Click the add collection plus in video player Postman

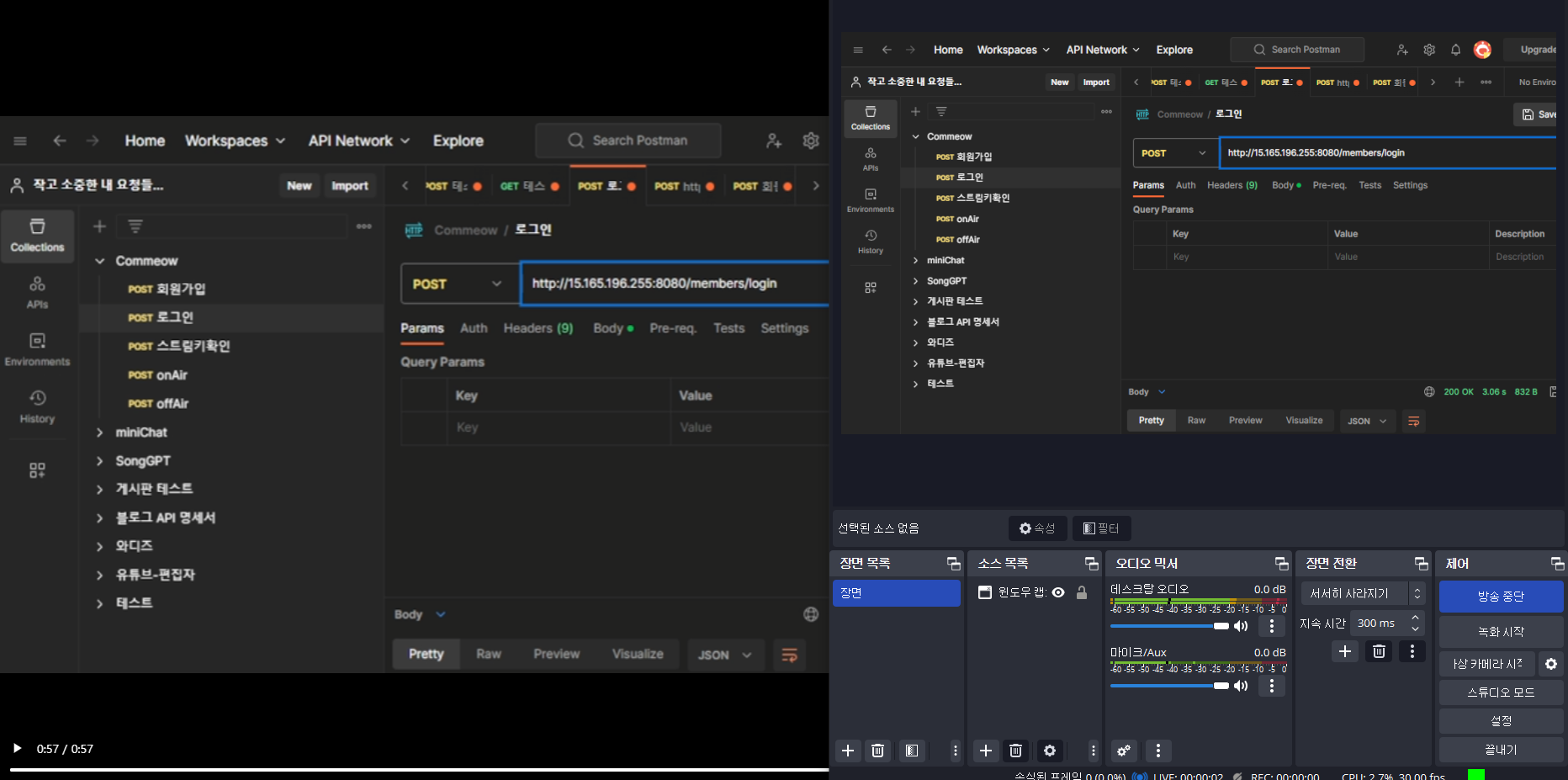tap(99, 226)
